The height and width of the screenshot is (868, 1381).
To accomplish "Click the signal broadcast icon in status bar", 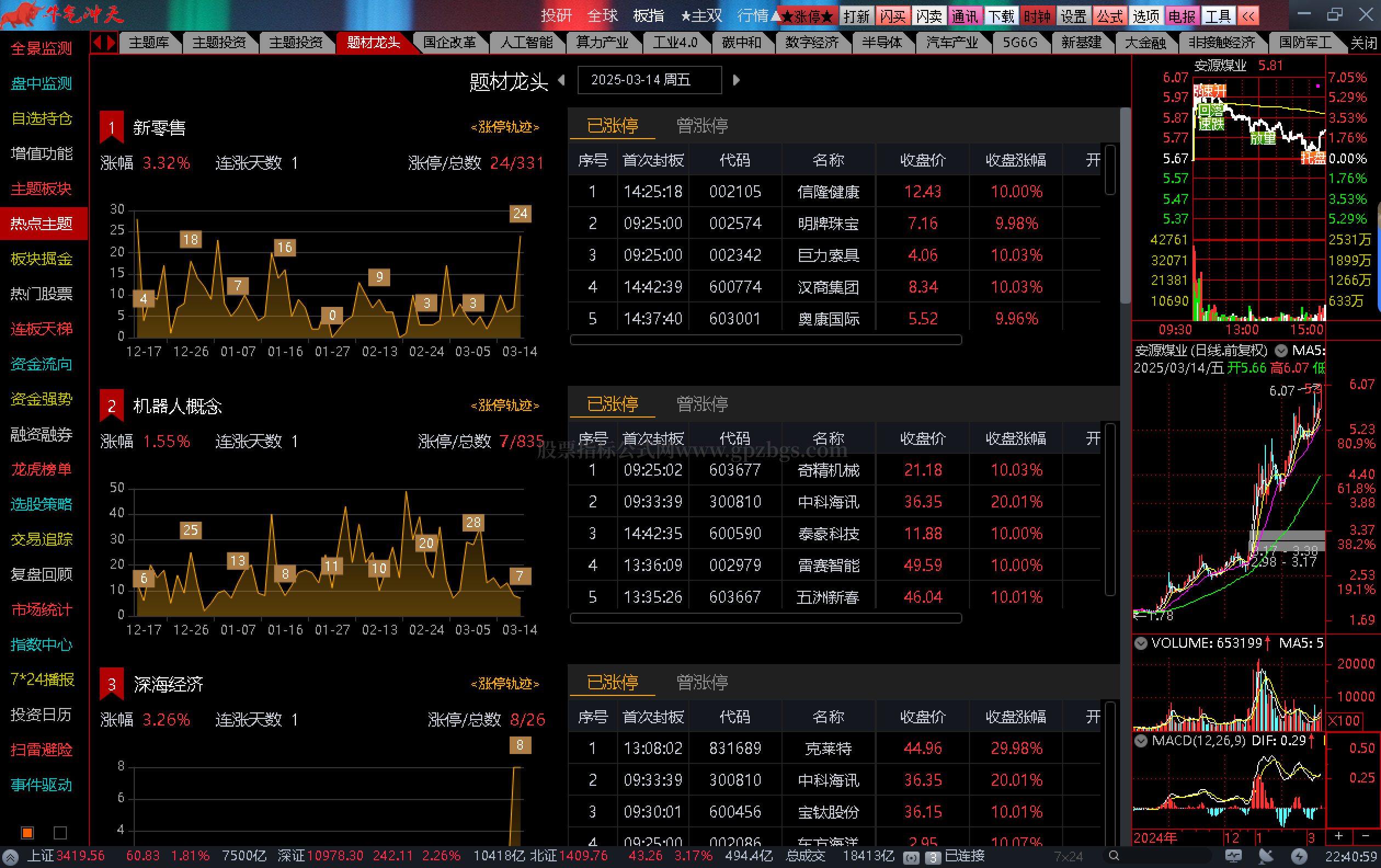I will point(911,857).
